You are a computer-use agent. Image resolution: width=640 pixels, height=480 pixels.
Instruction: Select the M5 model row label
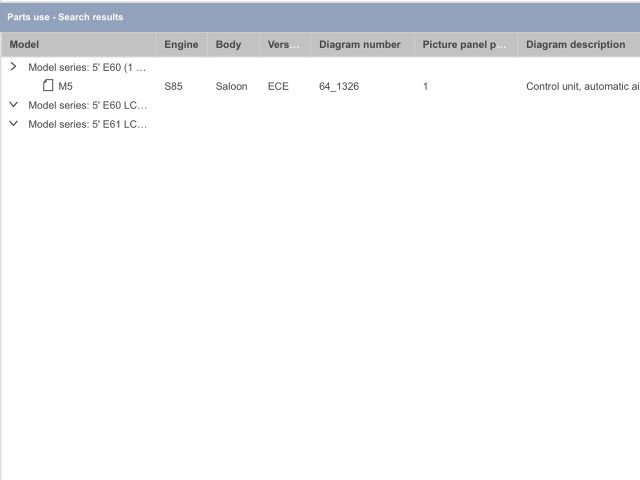pos(65,87)
